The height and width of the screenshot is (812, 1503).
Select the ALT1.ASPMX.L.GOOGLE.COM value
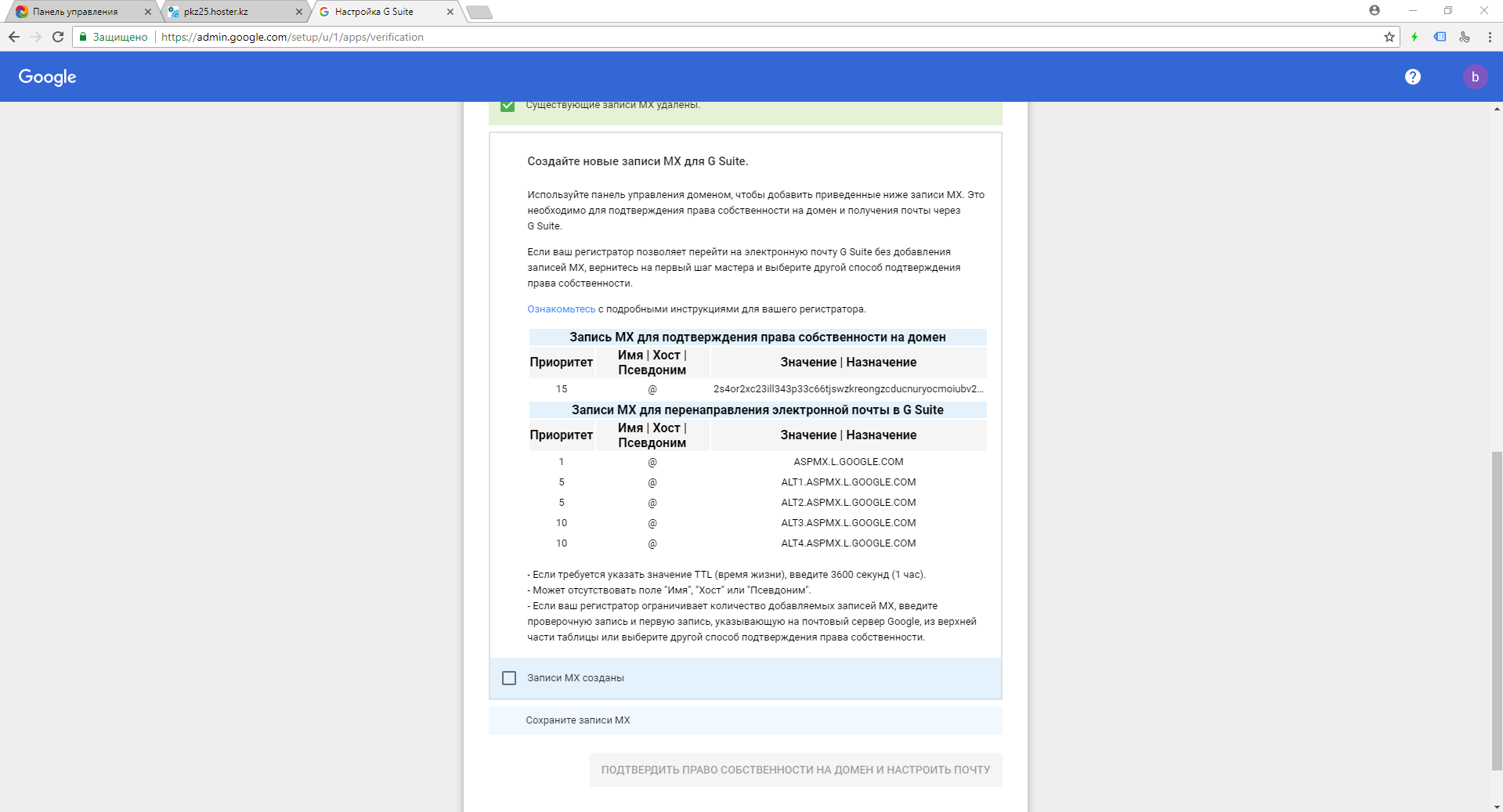(x=848, y=482)
